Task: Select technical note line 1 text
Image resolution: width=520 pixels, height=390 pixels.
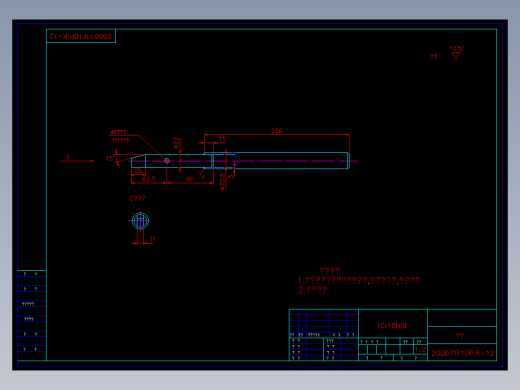Action: (x=360, y=281)
